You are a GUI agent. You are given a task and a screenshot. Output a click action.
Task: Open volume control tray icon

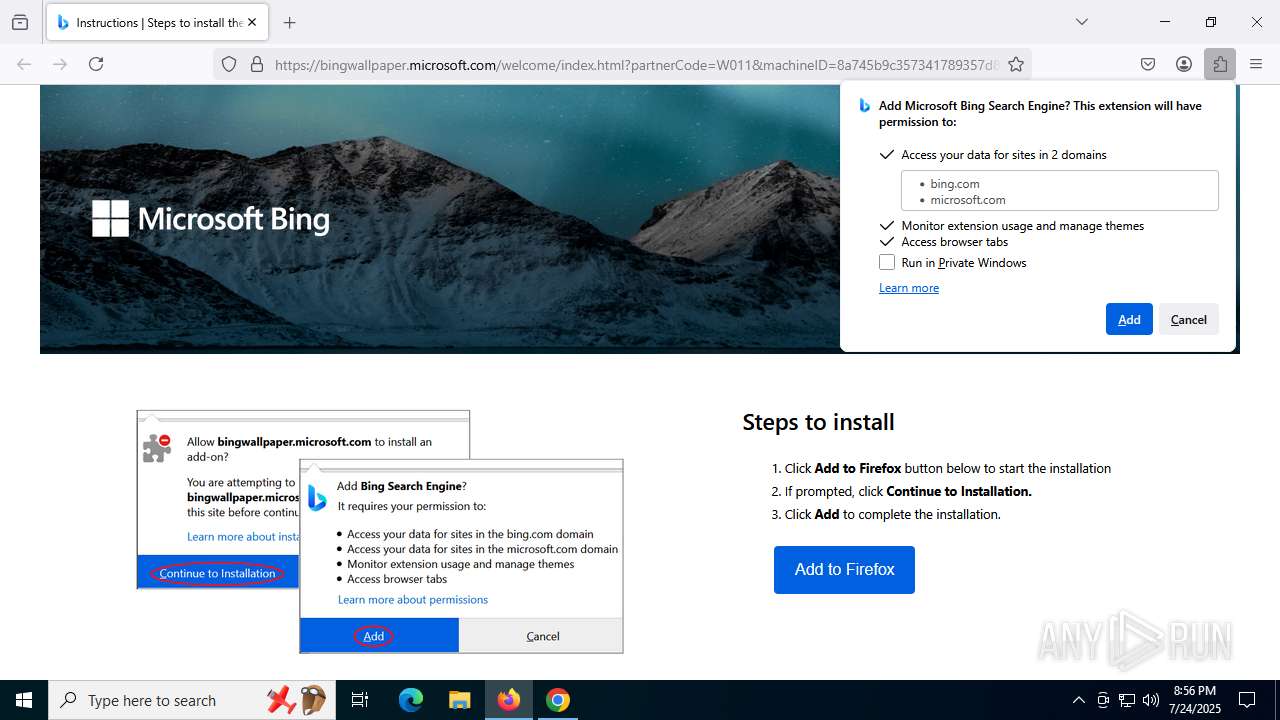coord(1151,700)
